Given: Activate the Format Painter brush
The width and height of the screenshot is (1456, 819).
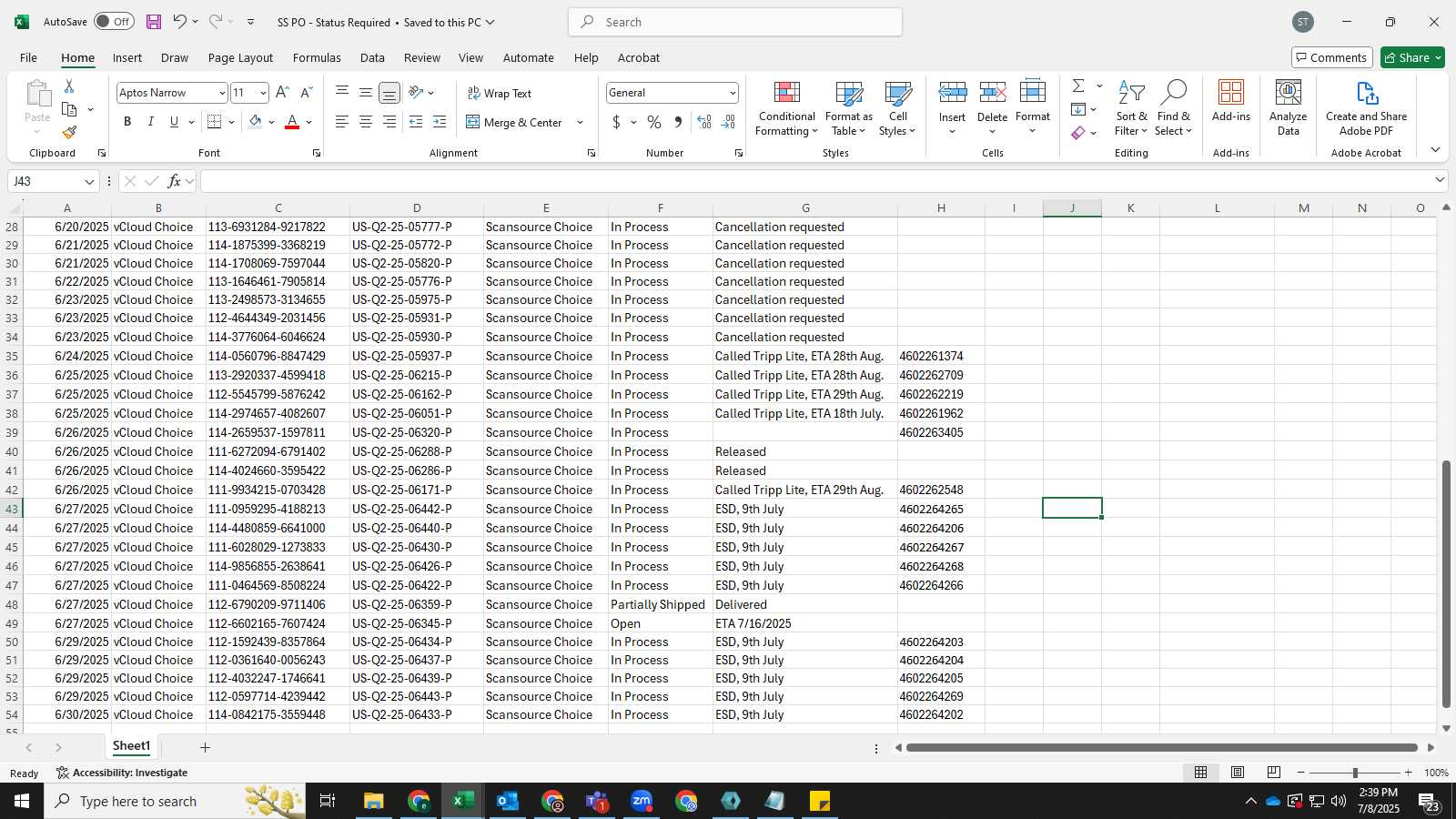Looking at the screenshot, I should 69,132.
